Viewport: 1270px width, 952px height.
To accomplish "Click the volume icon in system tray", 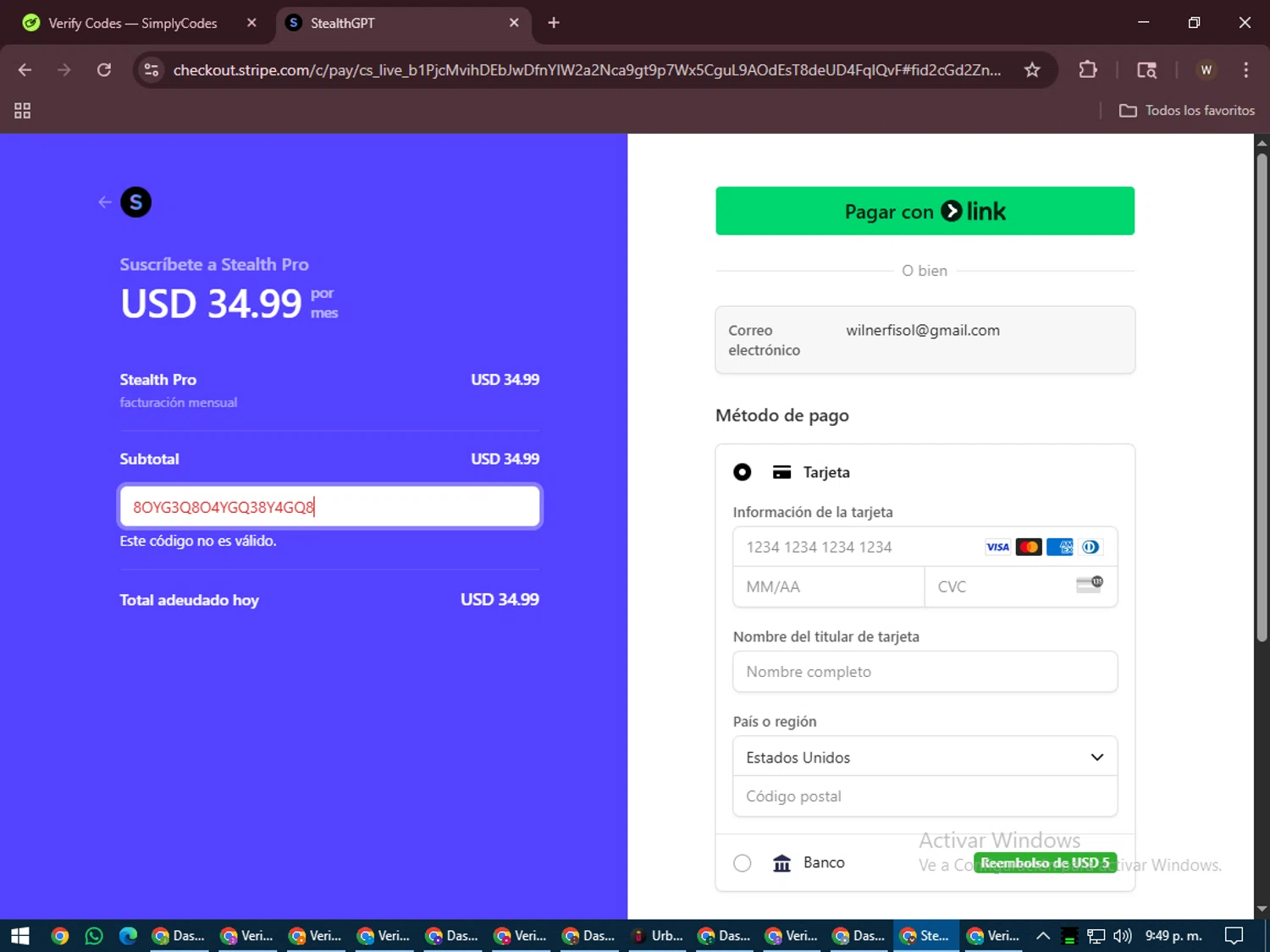I will (x=1123, y=935).
